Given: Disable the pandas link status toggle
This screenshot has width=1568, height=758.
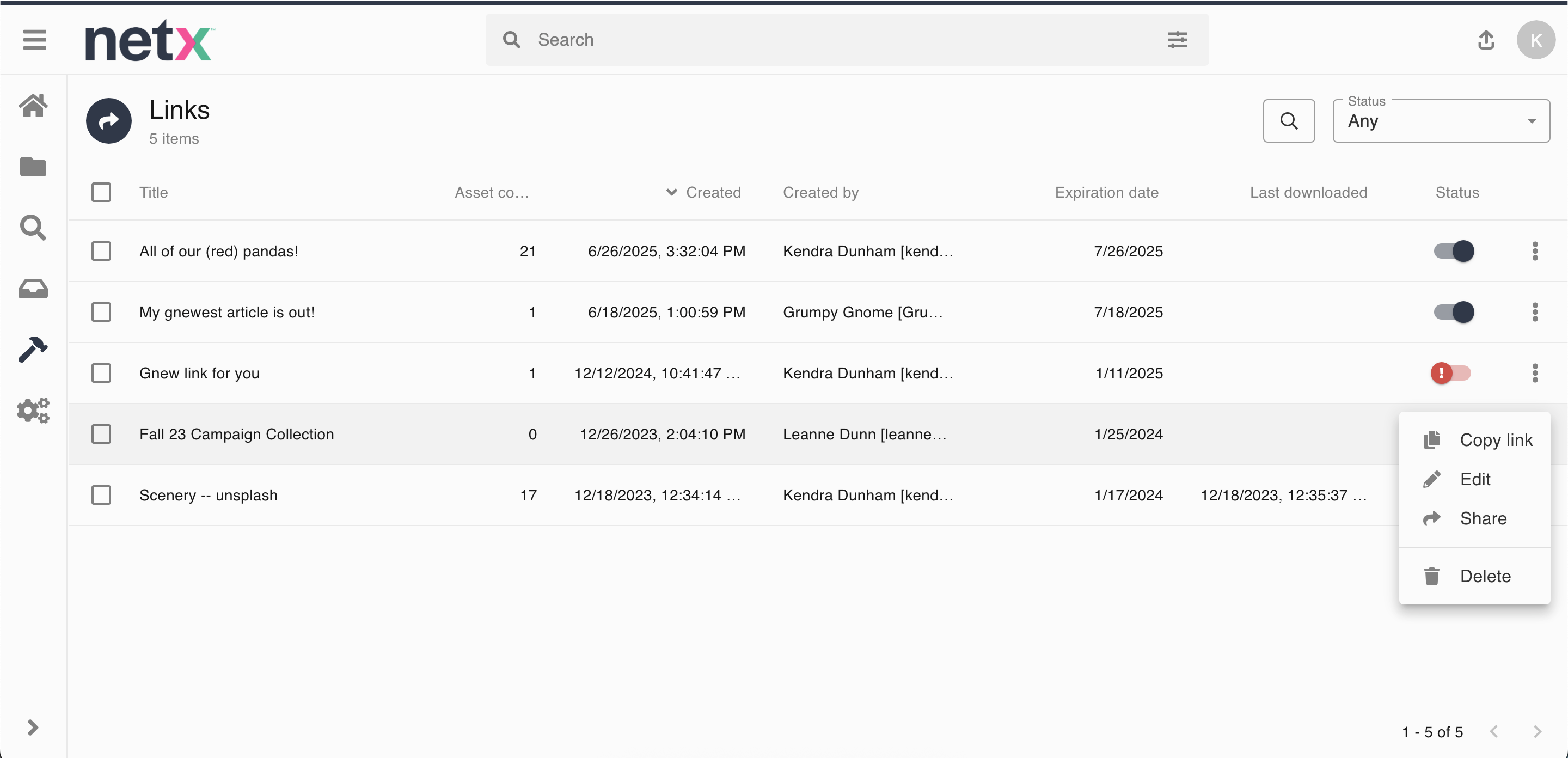Looking at the screenshot, I should 1454,252.
